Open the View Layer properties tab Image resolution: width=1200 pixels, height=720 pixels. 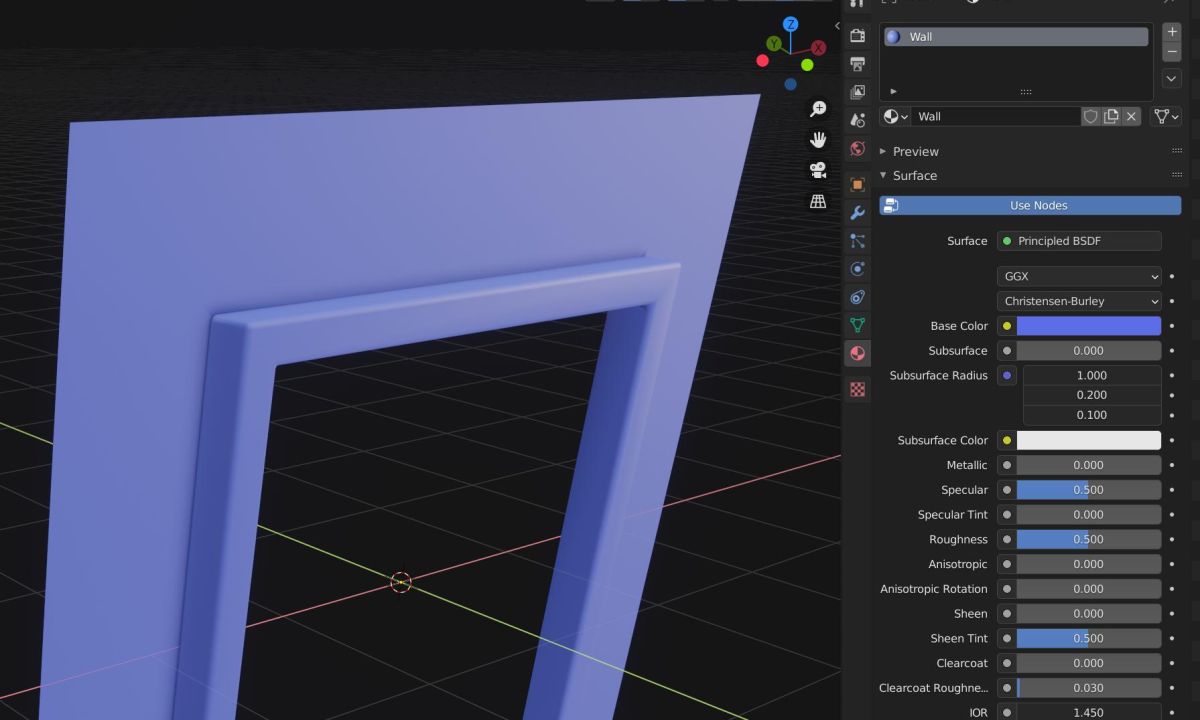[x=857, y=92]
